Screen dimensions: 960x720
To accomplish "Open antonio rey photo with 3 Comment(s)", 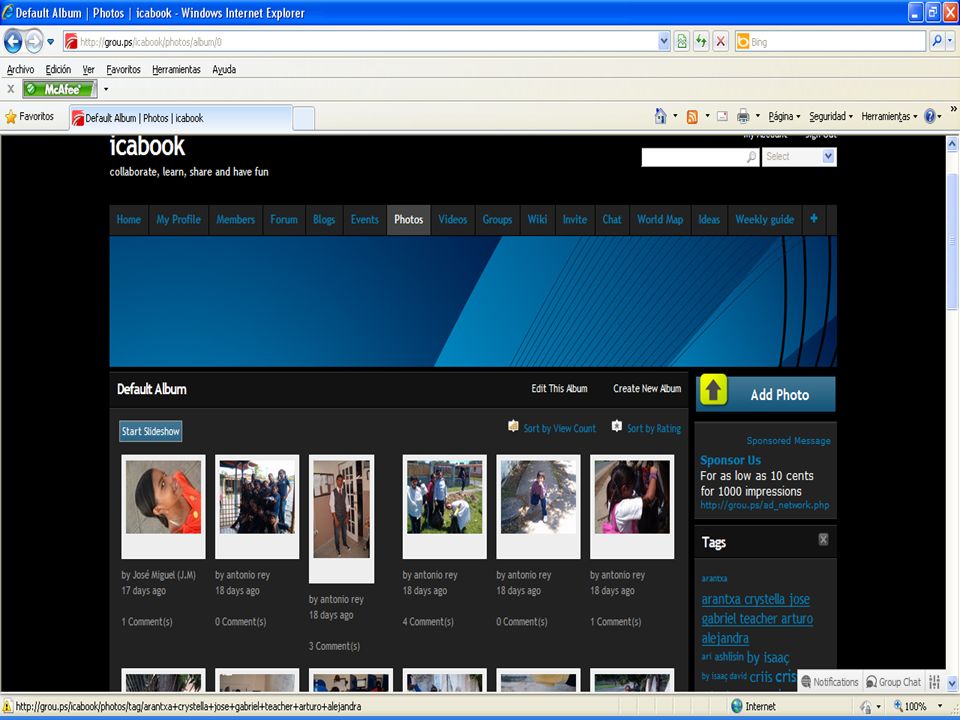I will coord(341,518).
